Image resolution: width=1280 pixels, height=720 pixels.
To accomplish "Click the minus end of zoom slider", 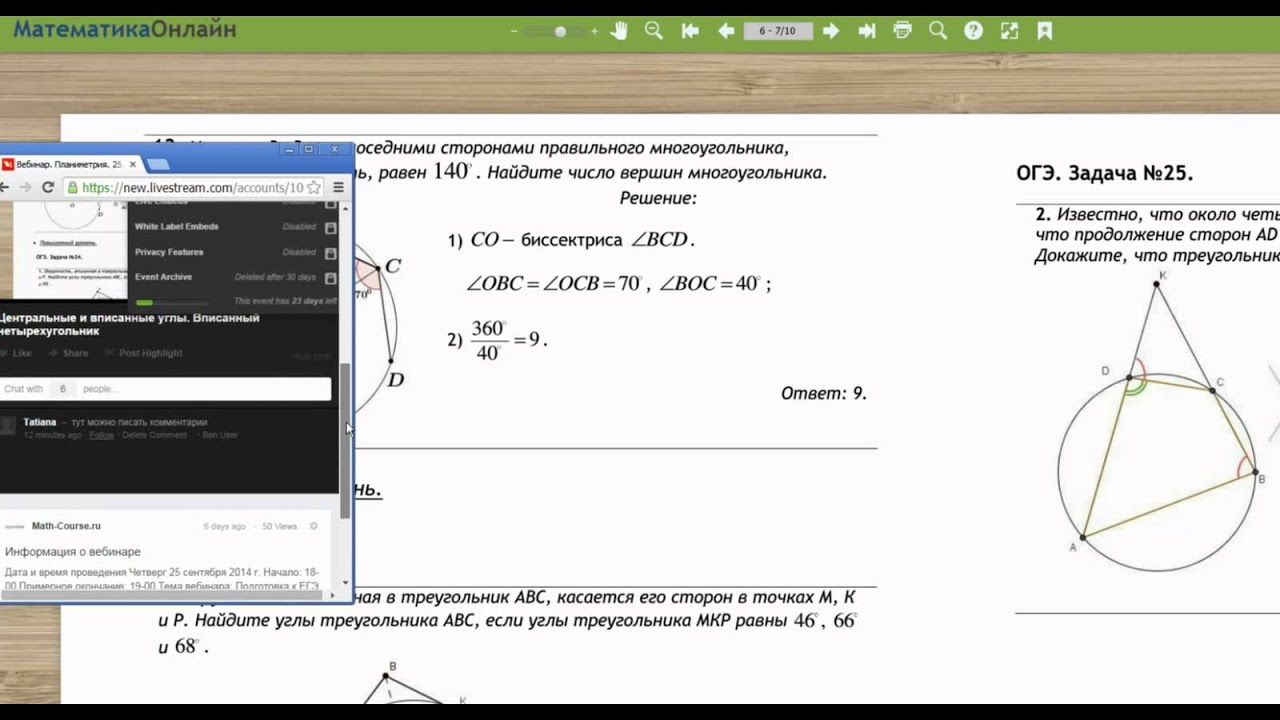I will [x=514, y=31].
